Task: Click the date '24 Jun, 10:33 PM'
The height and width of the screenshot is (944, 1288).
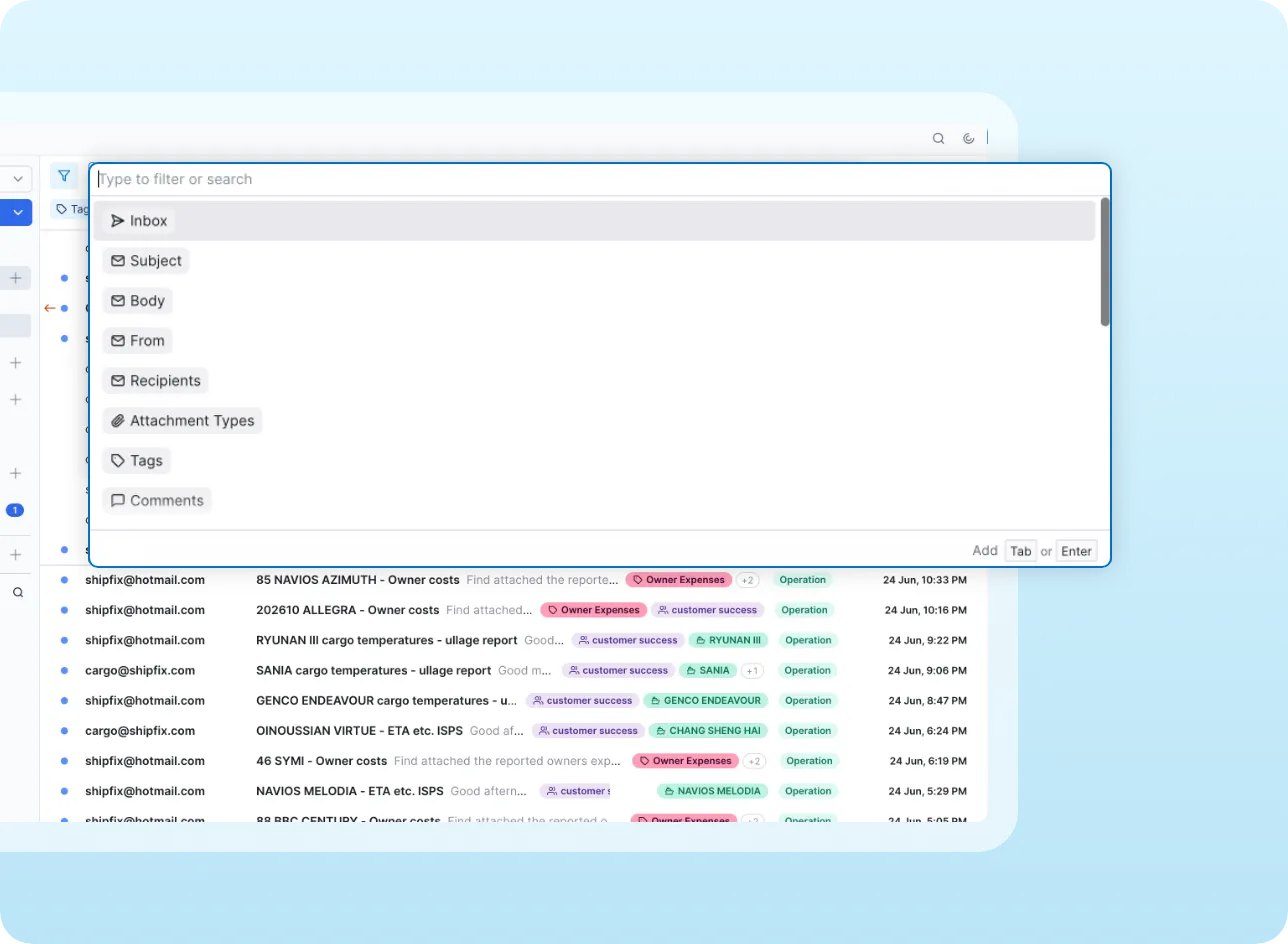Action: 925,580
